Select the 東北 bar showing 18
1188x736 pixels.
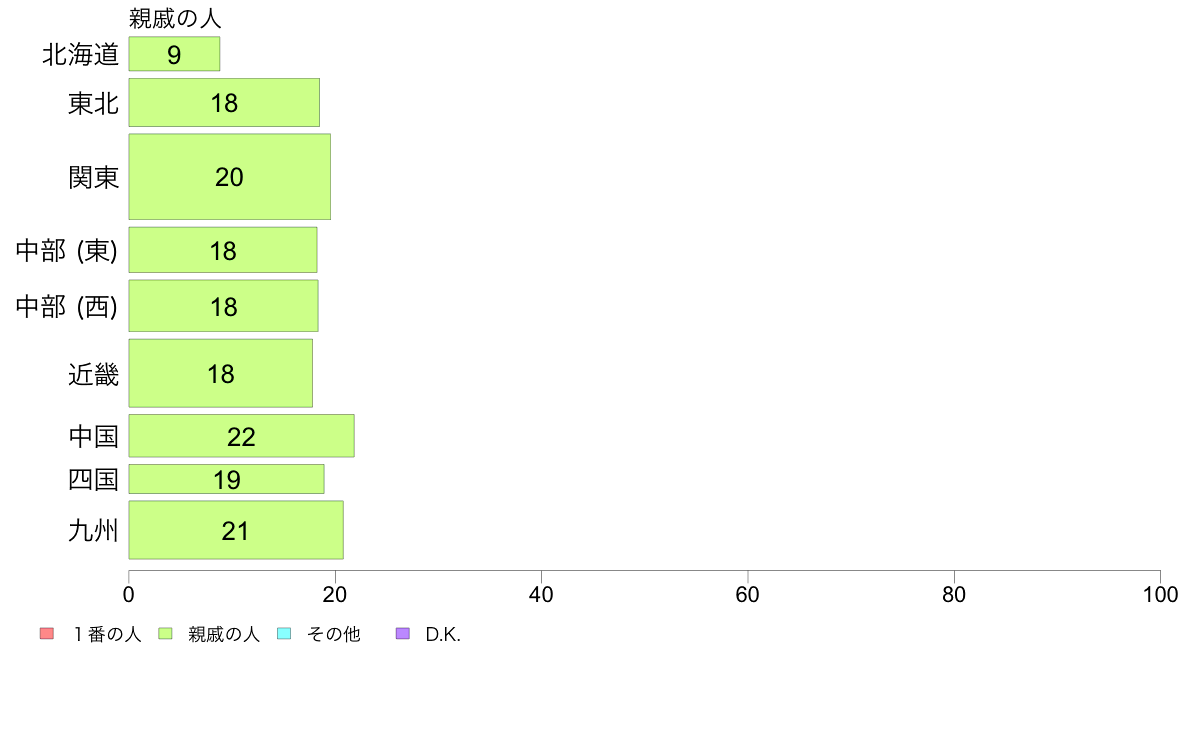pos(224,102)
